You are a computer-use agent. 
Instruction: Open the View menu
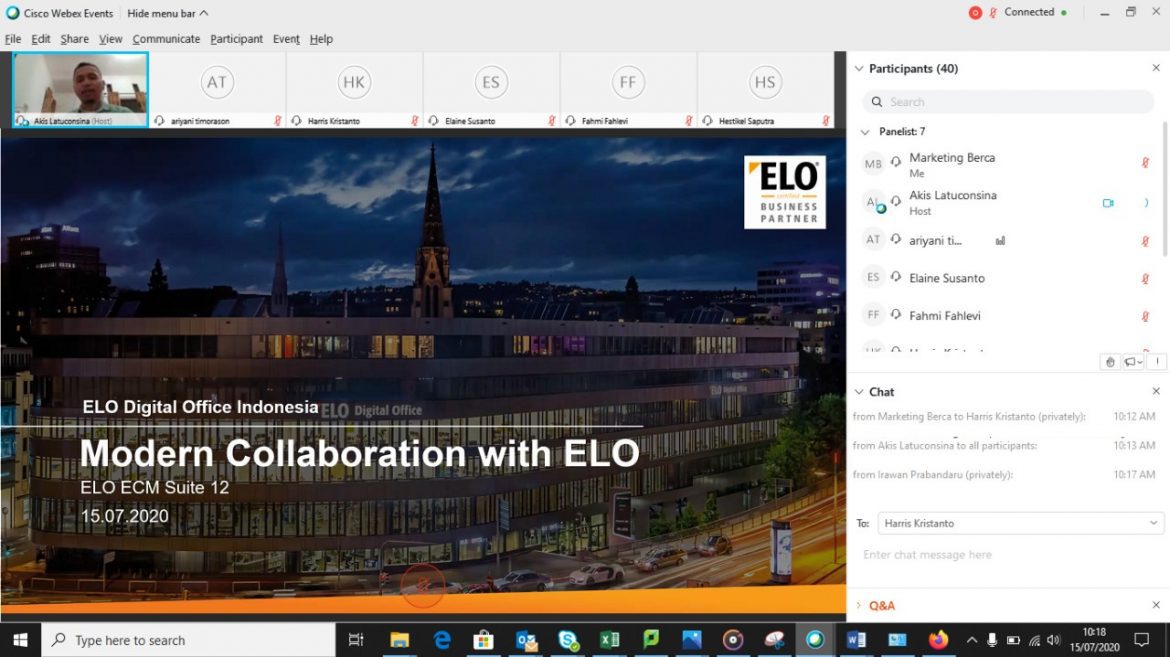coord(110,39)
